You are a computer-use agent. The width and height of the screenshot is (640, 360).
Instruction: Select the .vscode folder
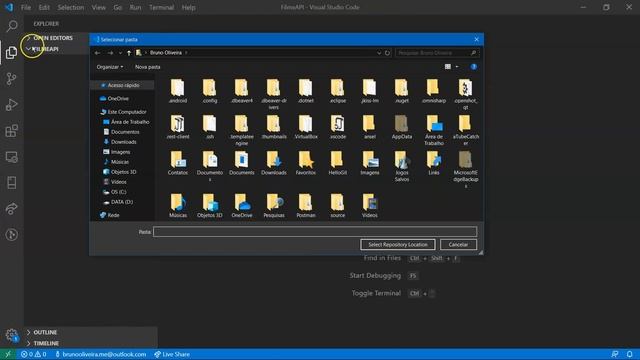click(338, 127)
